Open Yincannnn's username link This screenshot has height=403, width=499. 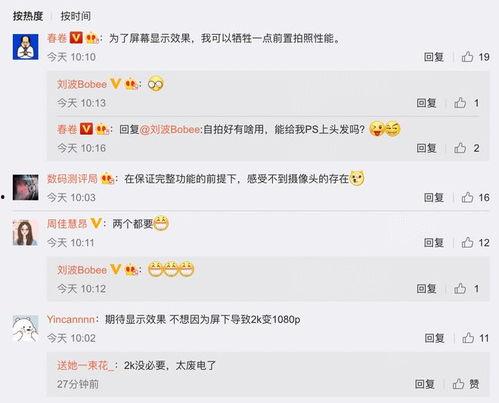point(71,319)
